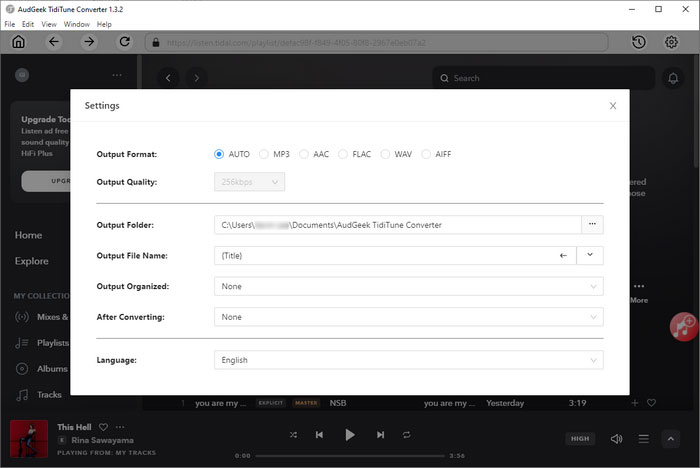Open conversion history clock icon
Image resolution: width=700 pixels, height=468 pixels.
click(639, 42)
